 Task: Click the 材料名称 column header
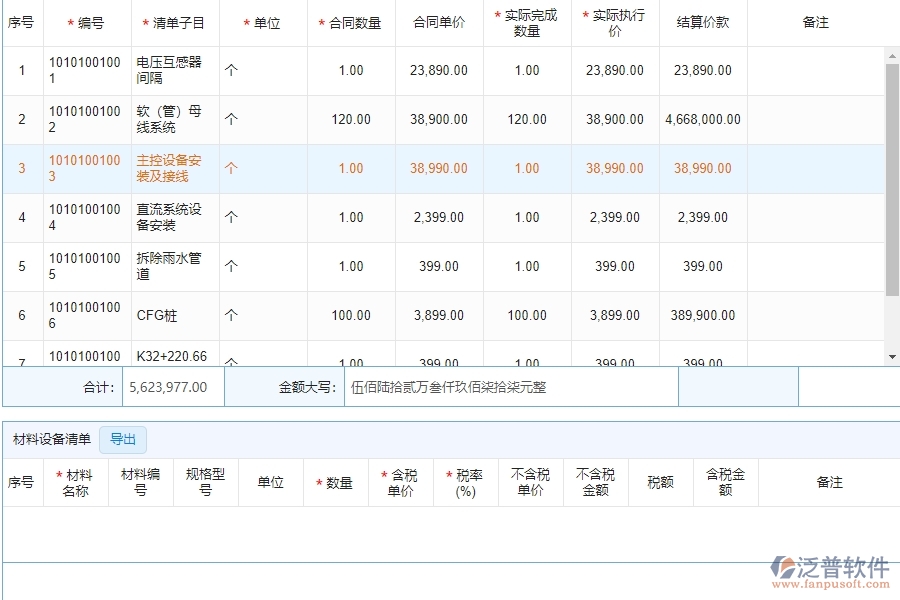pyautogui.click(x=76, y=484)
